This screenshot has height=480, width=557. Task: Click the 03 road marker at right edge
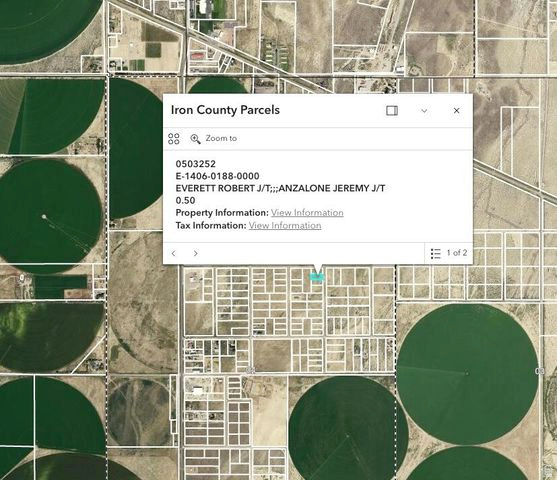(x=539, y=371)
